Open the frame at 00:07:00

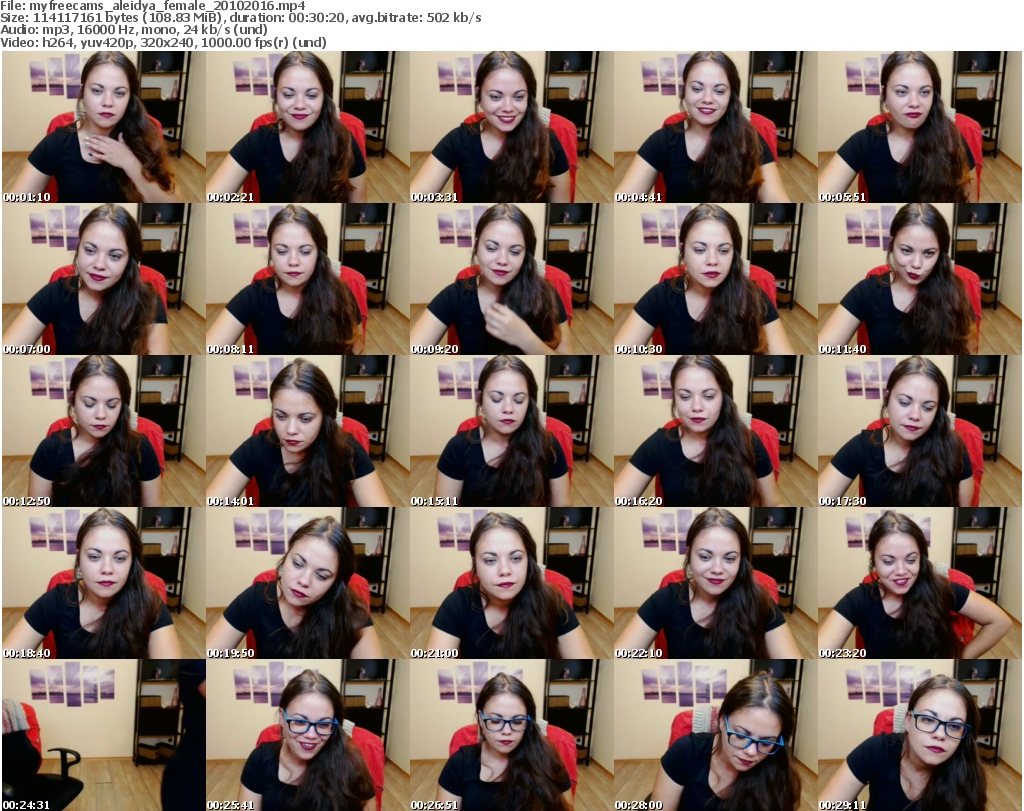[103, 279]
